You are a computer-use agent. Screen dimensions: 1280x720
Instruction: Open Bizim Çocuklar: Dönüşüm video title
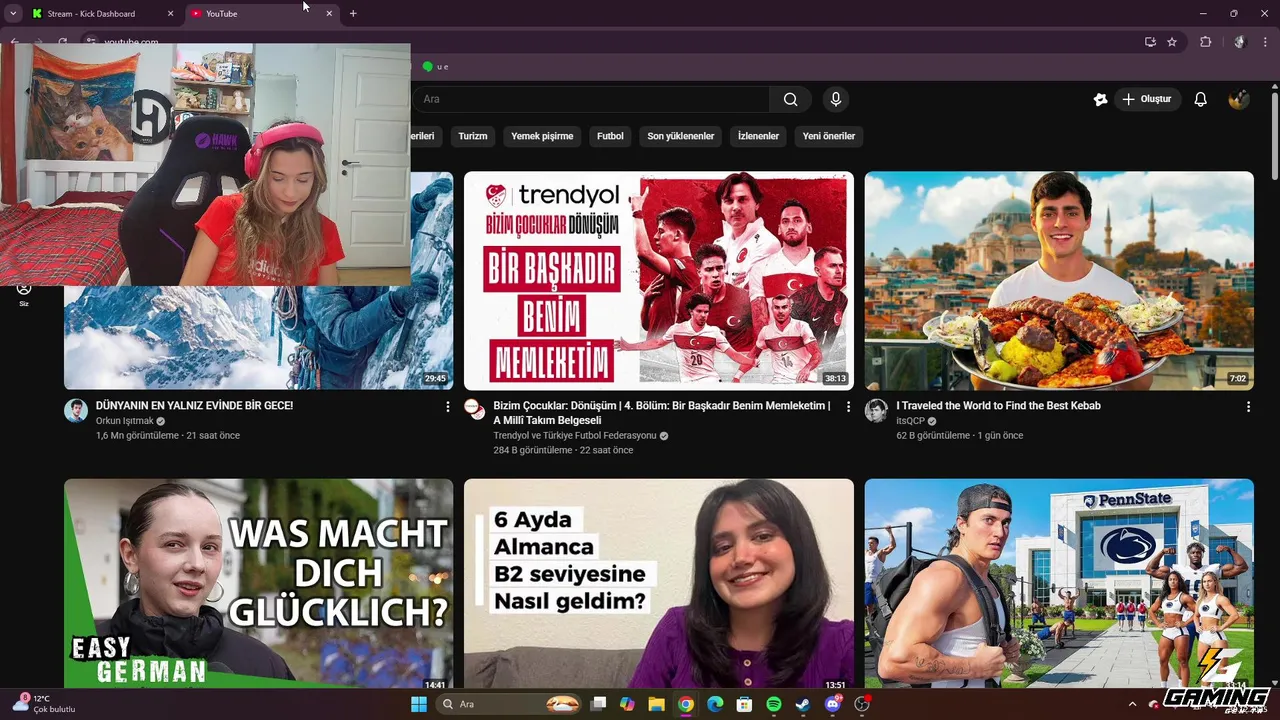[661, 413]
